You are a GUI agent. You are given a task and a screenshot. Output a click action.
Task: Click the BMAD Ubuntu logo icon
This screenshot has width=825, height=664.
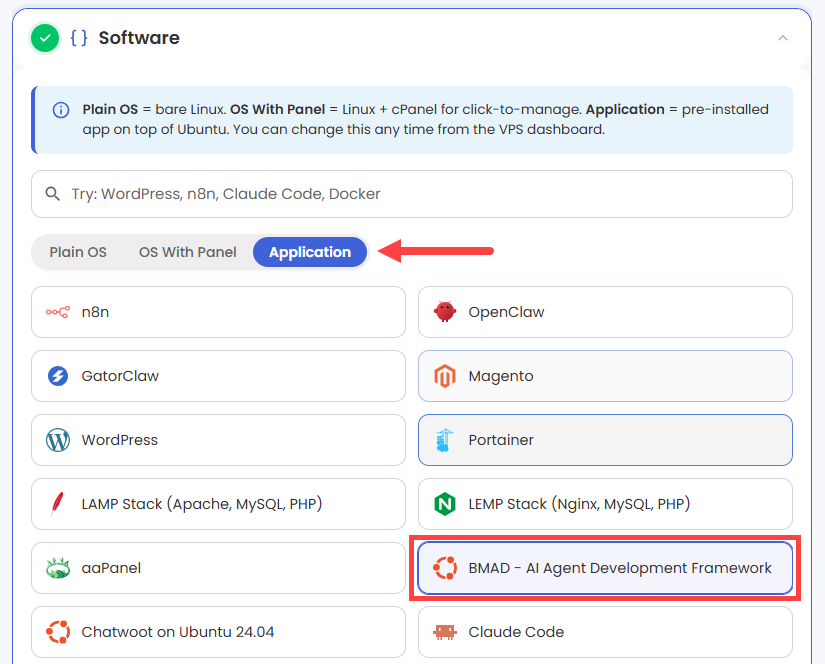tap(445, 568)
